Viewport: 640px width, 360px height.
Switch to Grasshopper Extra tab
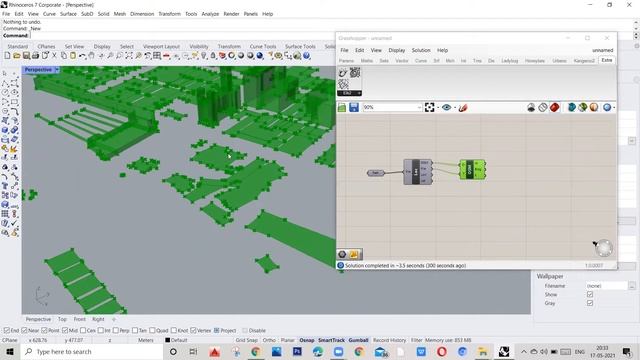607,60
